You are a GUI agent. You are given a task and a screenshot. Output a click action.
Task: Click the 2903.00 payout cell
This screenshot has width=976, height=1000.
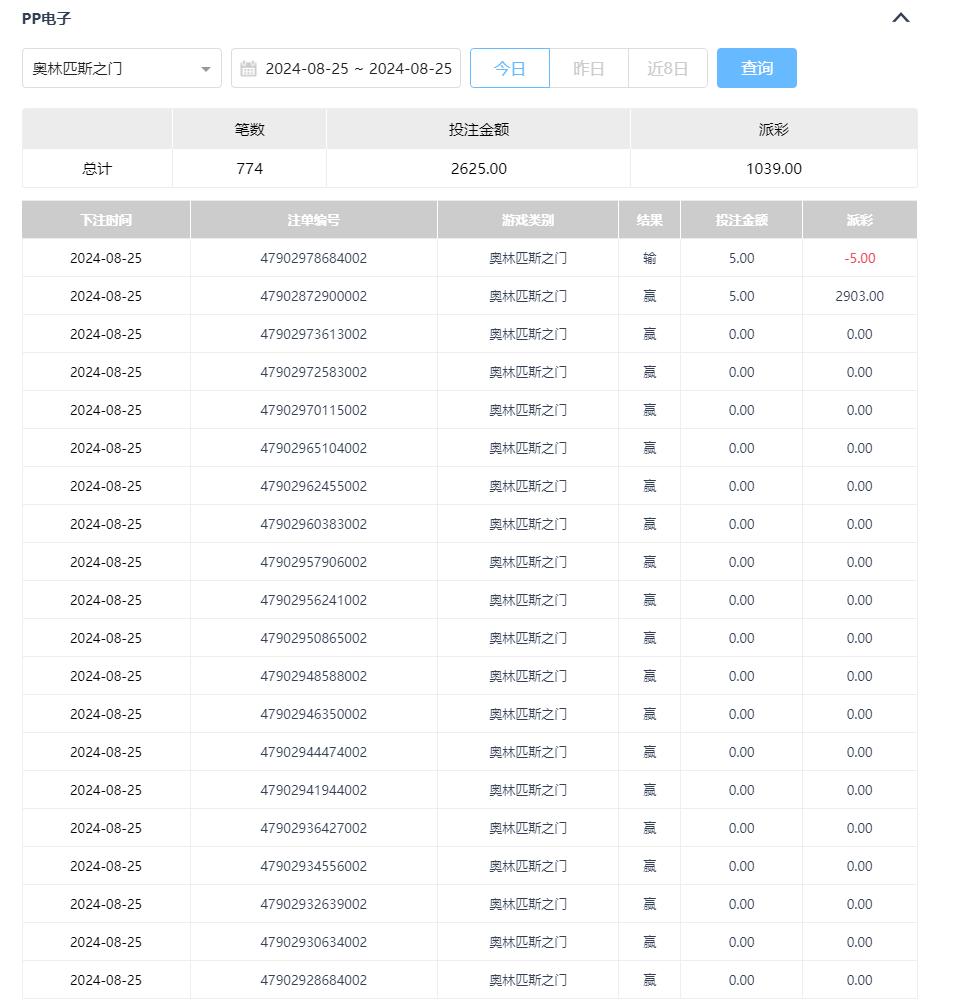[x=859, y=296]
